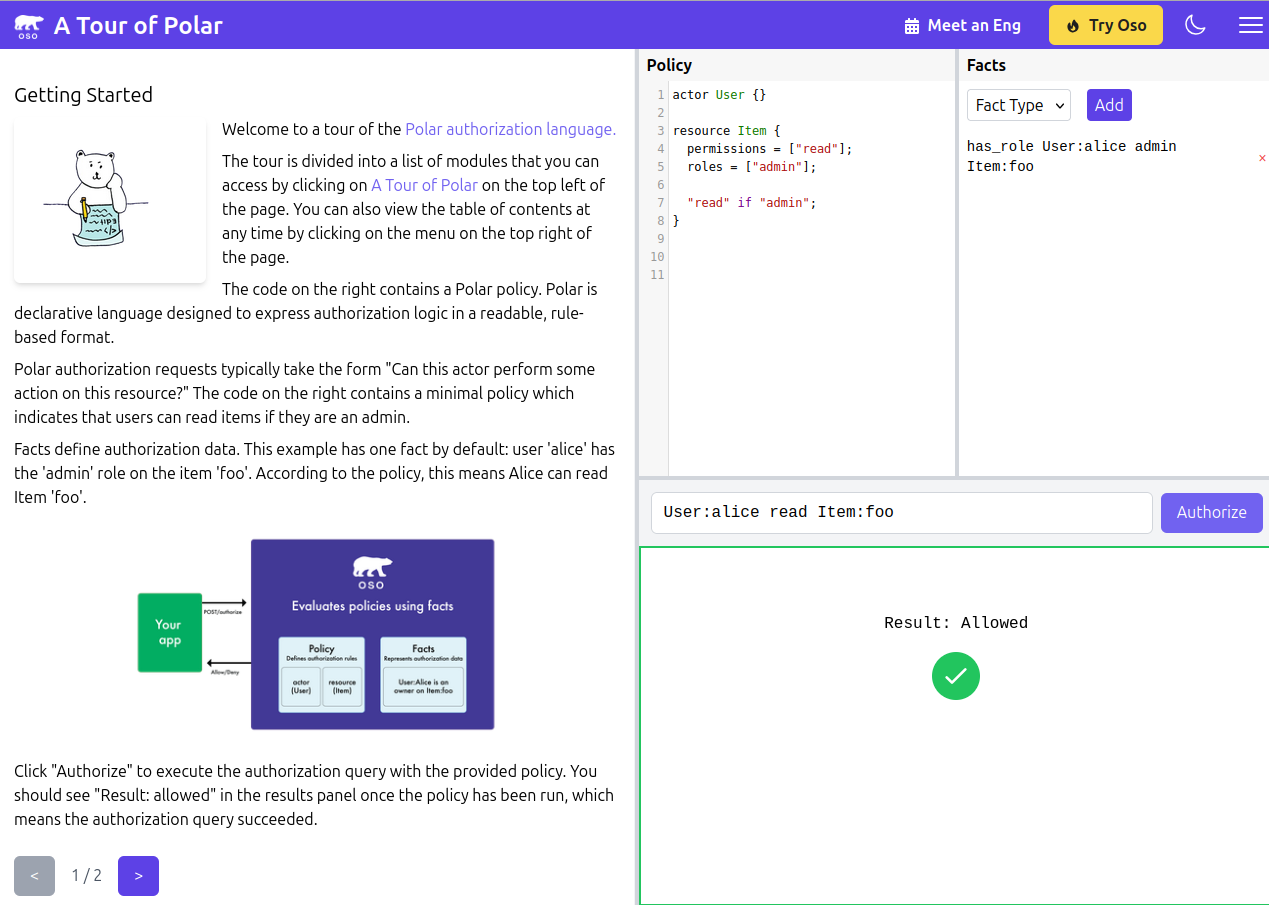Screen dimensions: 1269x905
Task: Open the hamburger menu
Action: [x=1250, y=25]
